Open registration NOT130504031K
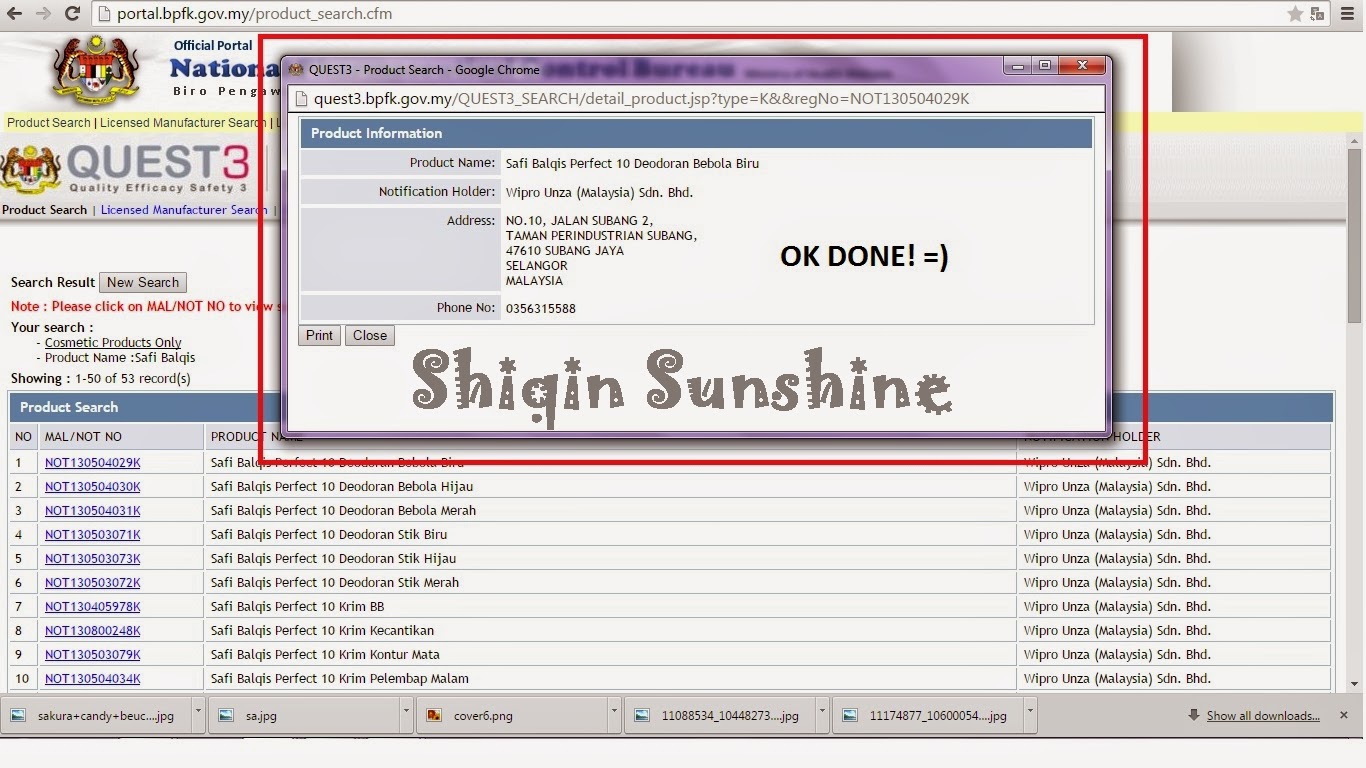 (x=93, y=511)
